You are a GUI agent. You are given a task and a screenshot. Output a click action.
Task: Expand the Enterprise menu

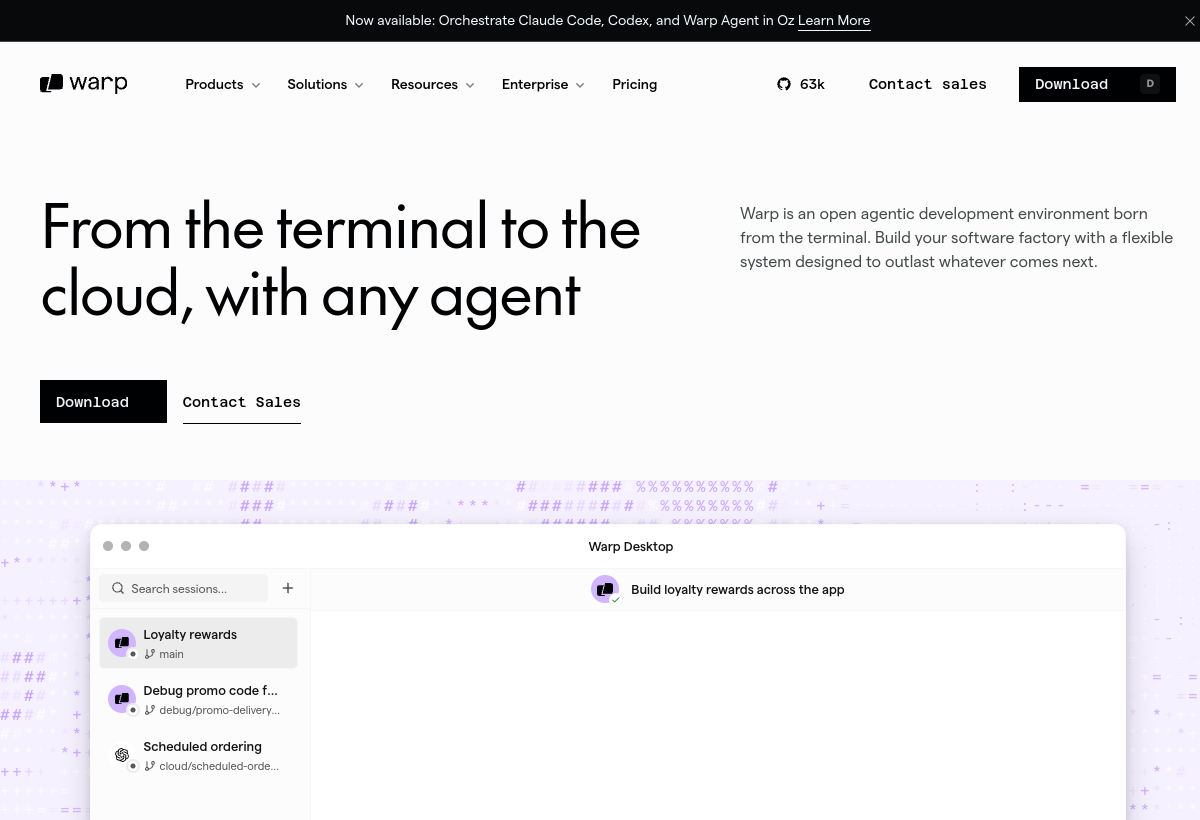click(543, 84)
